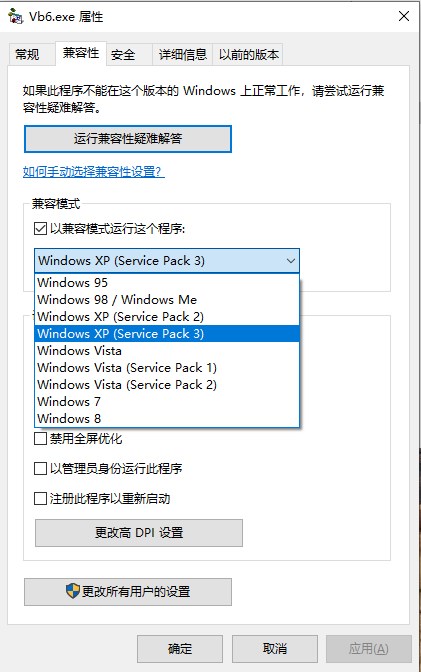The width and height of the screenshot is (421, 672).
Task: Open 如何手动选择兼容性设置 link
Action: (x=93, y=172)
